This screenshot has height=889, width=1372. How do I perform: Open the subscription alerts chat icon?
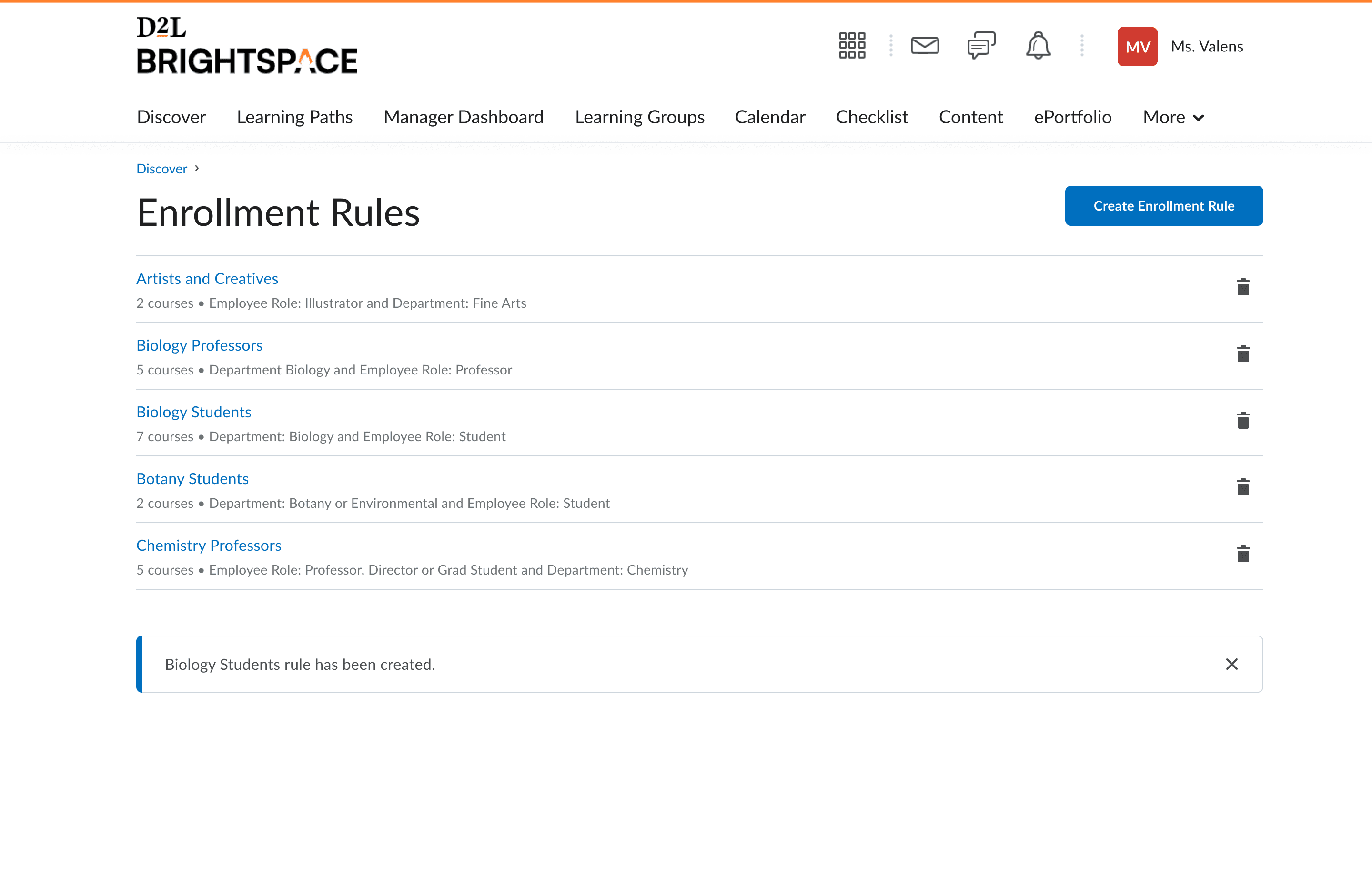pos(981,46)
